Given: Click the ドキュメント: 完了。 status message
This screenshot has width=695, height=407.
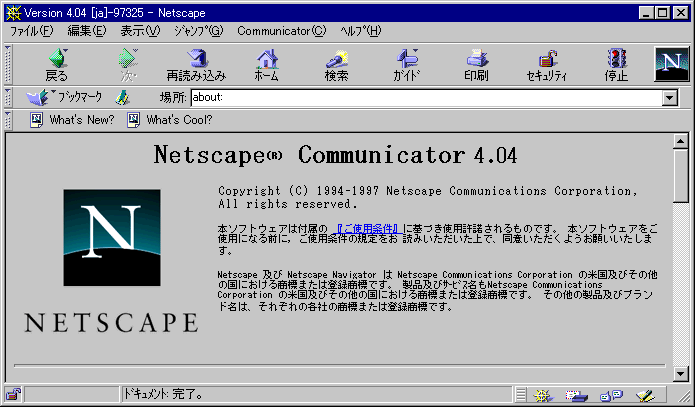Looking at the screenshot, I should click(163, 394).
